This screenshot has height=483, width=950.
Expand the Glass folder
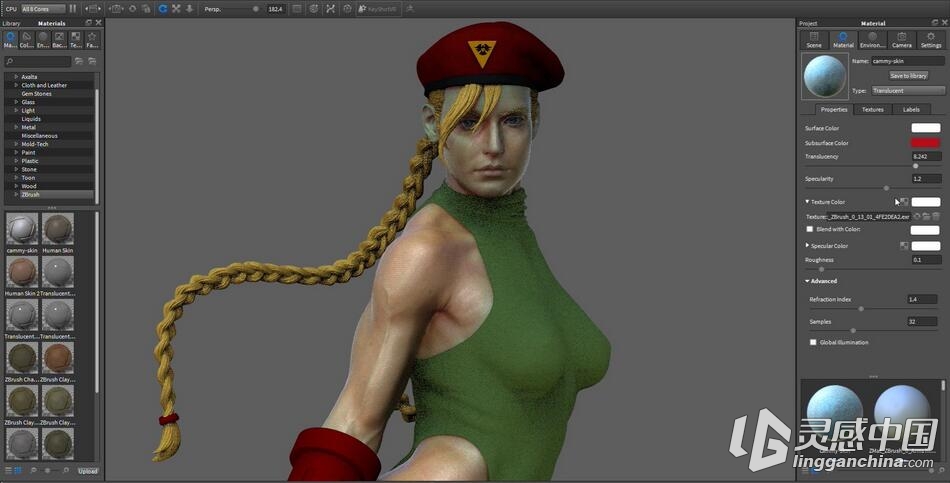pos(16,102)
